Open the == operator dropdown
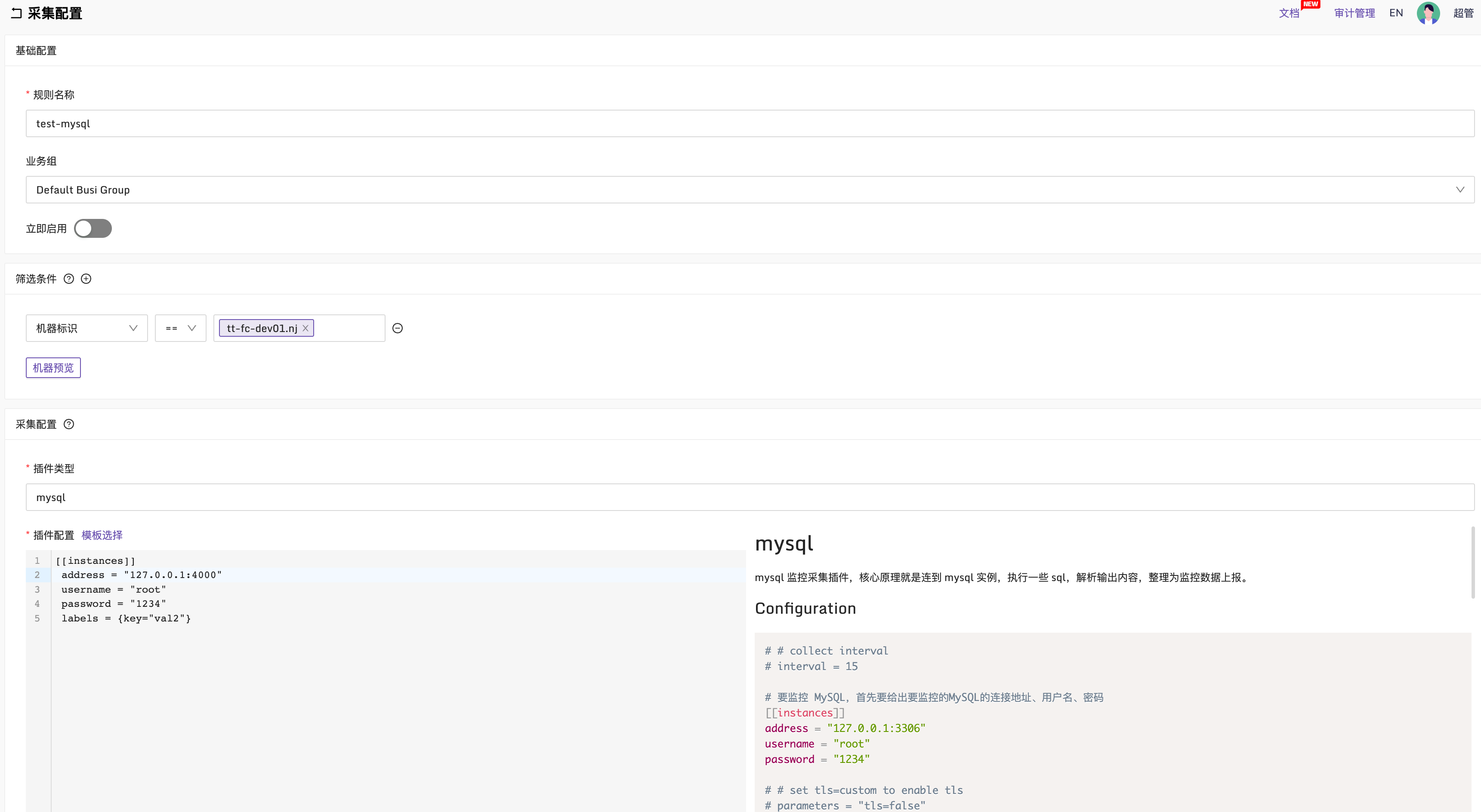 (x=181, y=328)
